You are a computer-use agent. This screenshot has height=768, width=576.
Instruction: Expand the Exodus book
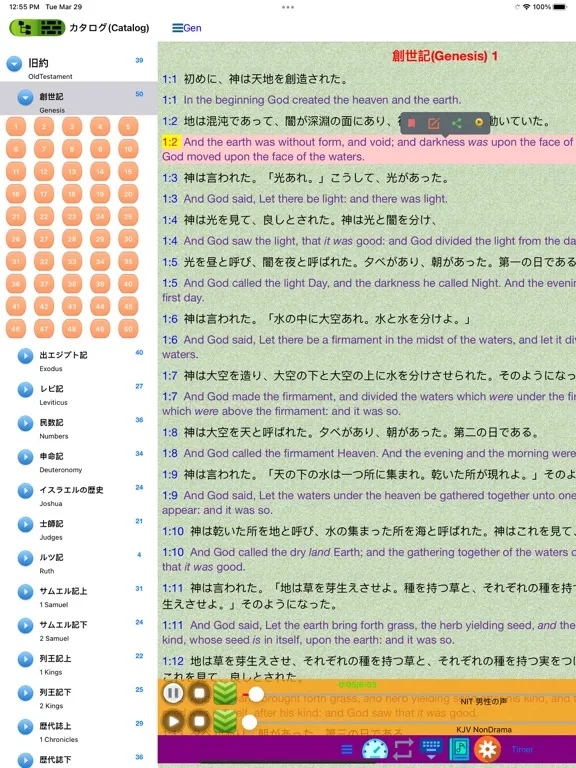click(x=25, y=356)
